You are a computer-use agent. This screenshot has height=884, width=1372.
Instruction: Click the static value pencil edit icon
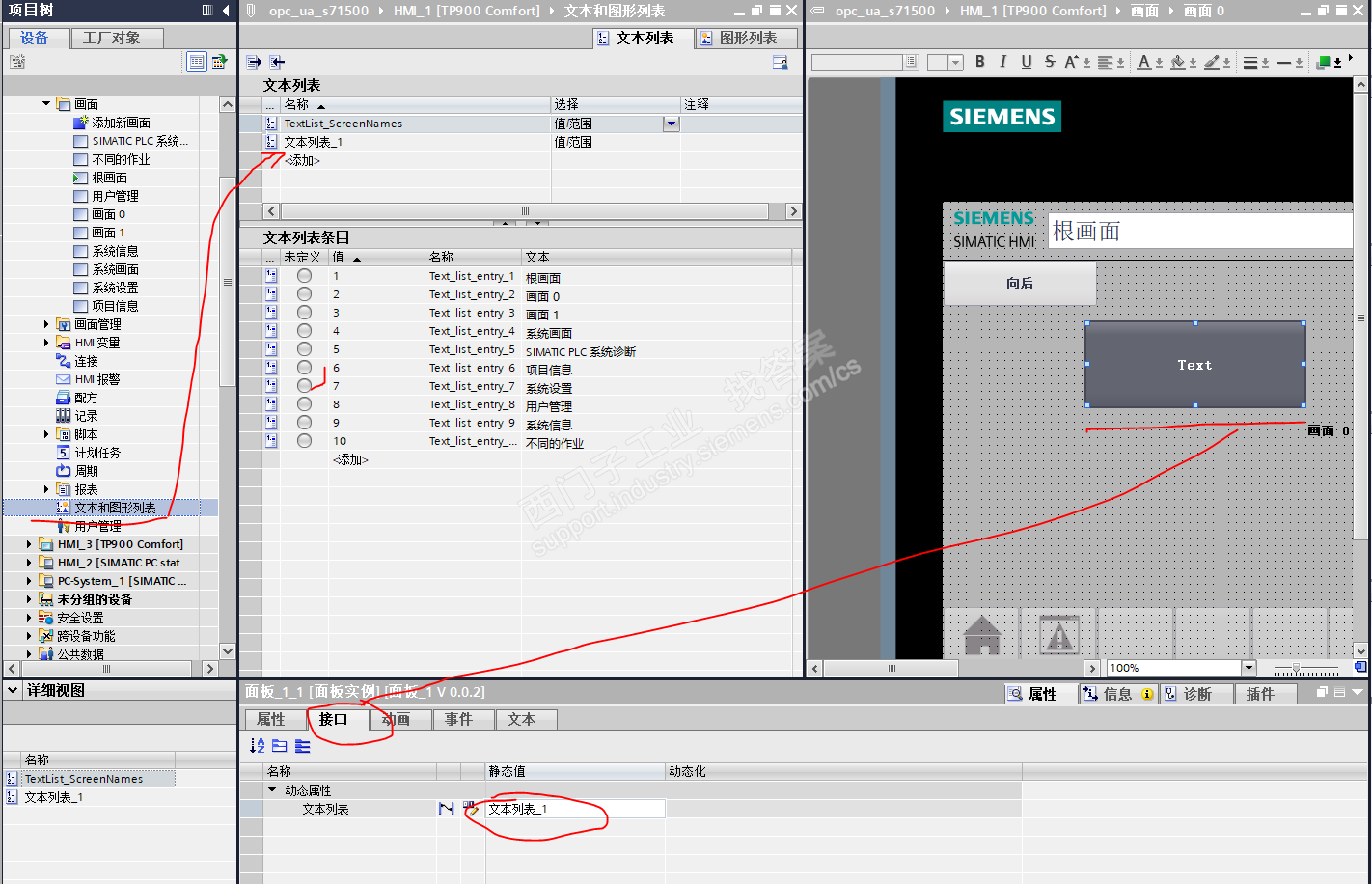pos(471,809)
